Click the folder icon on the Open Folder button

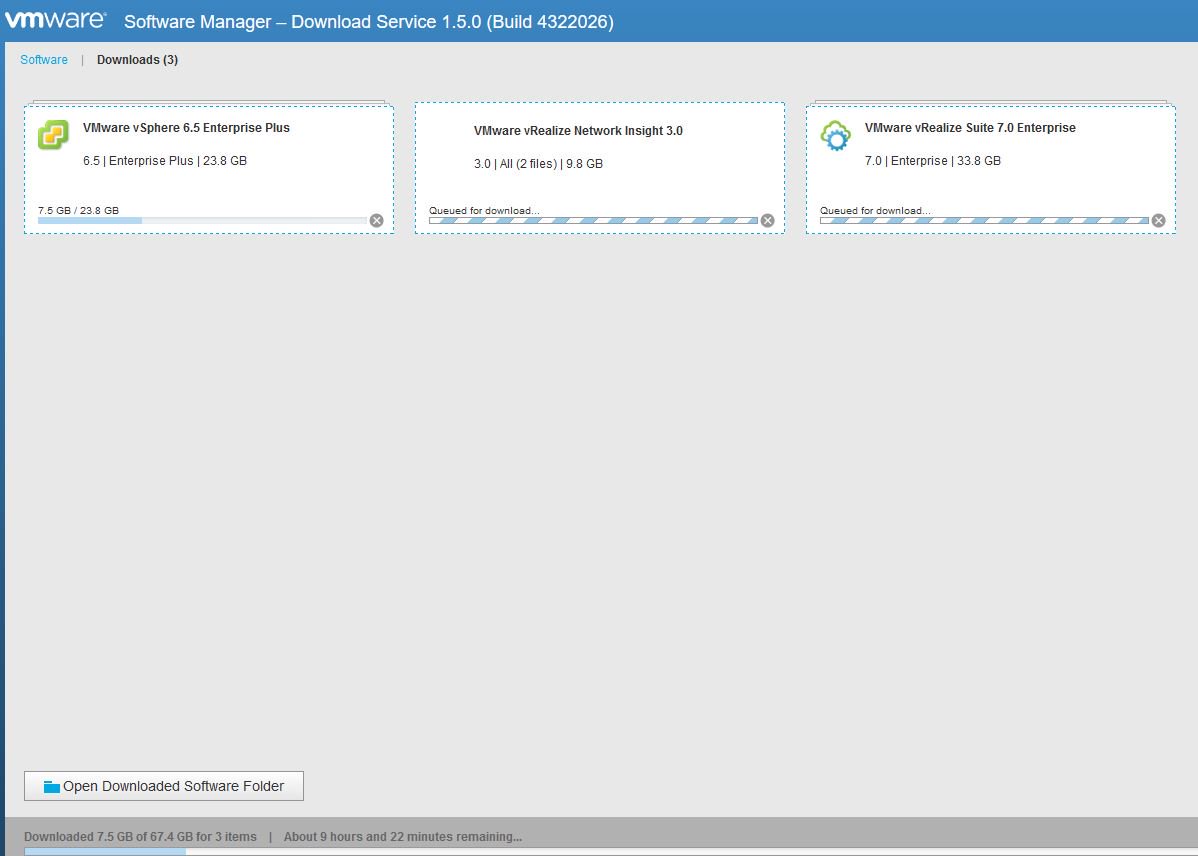(x=51, y=786)
